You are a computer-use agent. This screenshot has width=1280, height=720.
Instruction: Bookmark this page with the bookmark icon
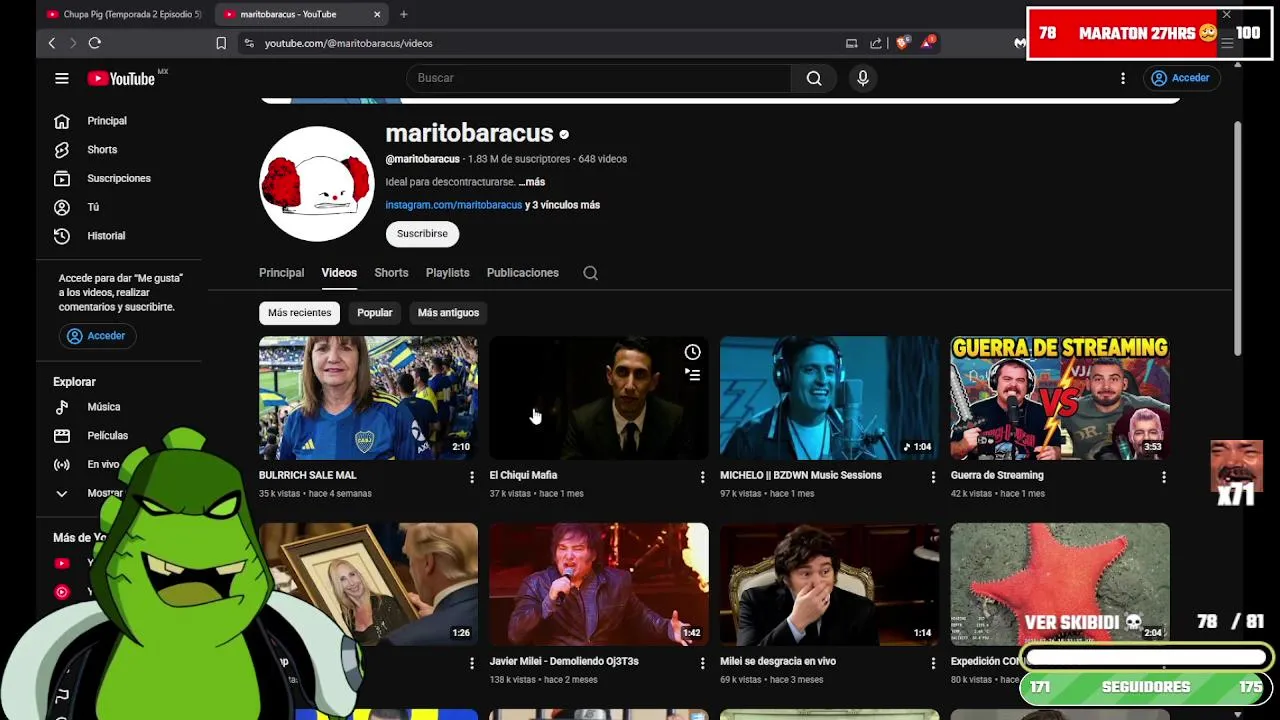221,43
